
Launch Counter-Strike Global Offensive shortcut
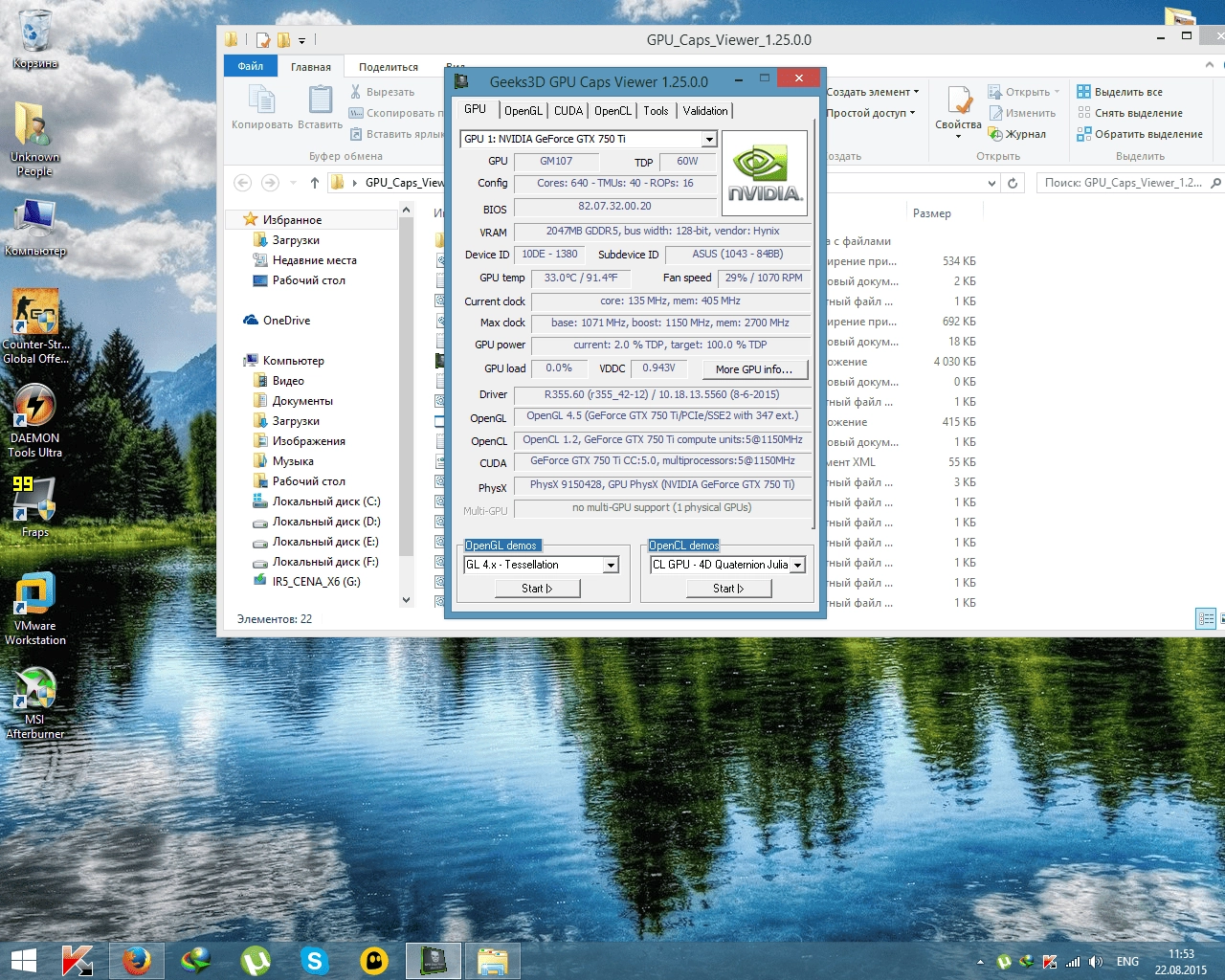click(x=35, y=326)
